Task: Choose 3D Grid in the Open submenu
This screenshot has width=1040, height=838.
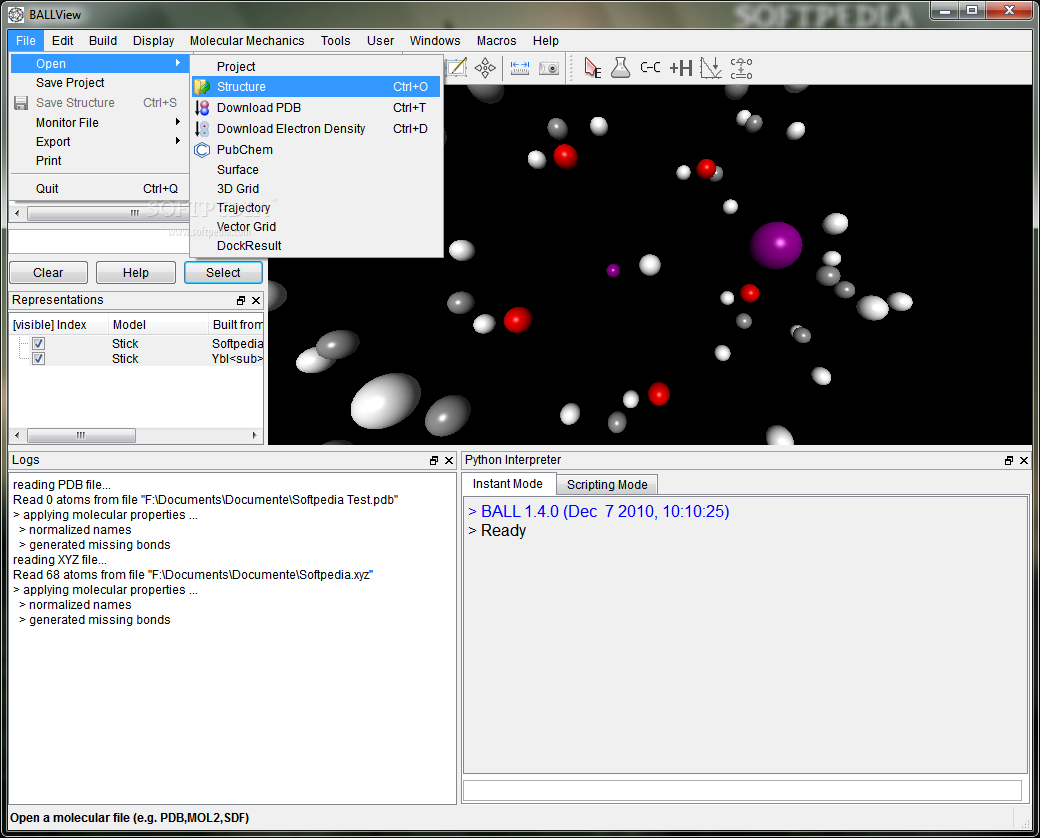Action: (316, 188)
